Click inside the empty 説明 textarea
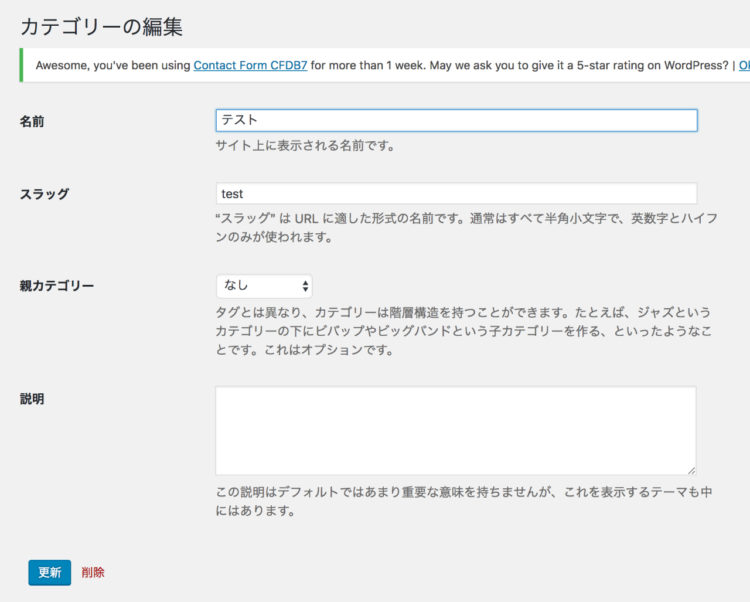Image resolution: width=750 pixels, height=602 pixels. (456, 430)
